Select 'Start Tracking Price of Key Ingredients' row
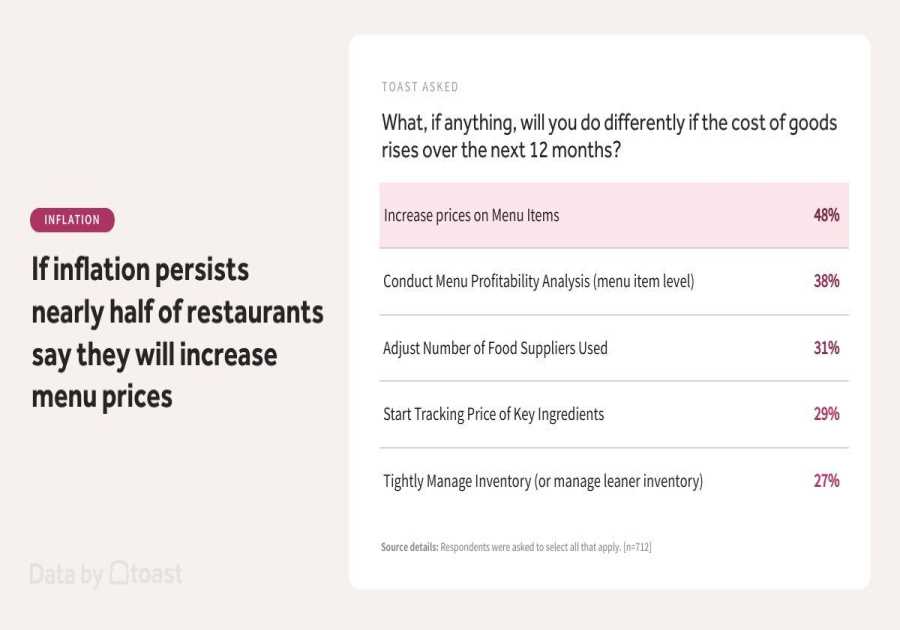The width and height of the screenshot is (900, 630). click(493, 414)
